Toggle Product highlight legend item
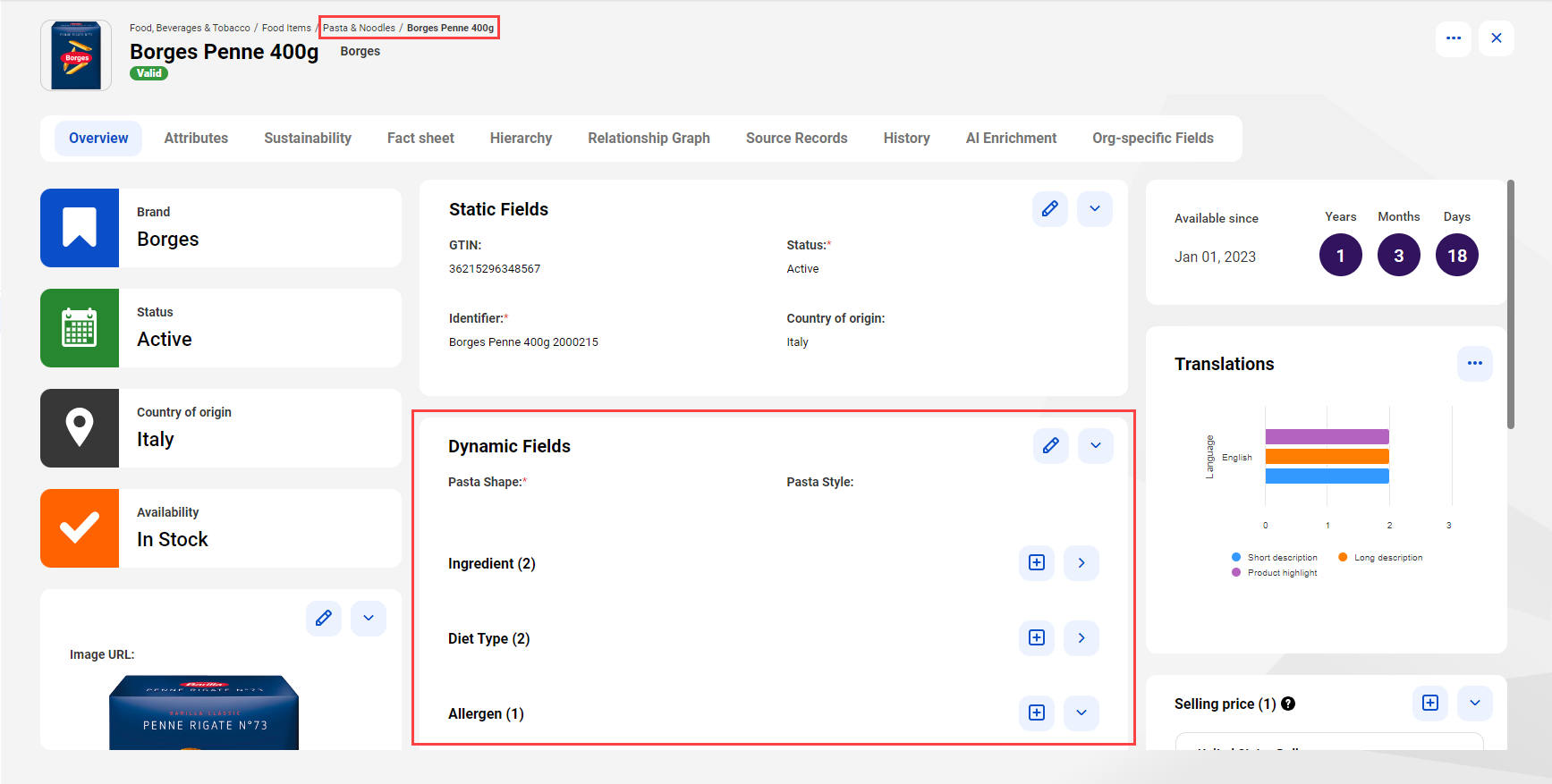The image size is (1552, 784). coord(1275,573)
